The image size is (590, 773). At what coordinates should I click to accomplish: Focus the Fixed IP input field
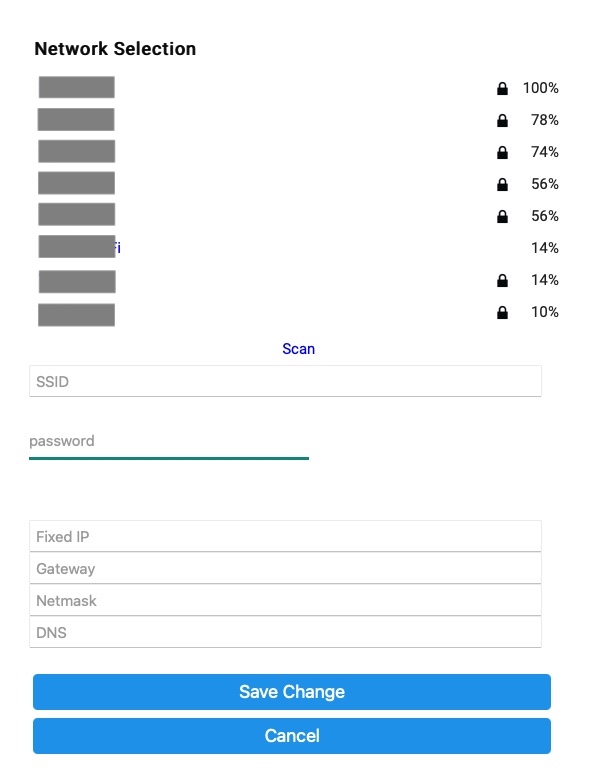pyautogui.click(x=285, y=536)
